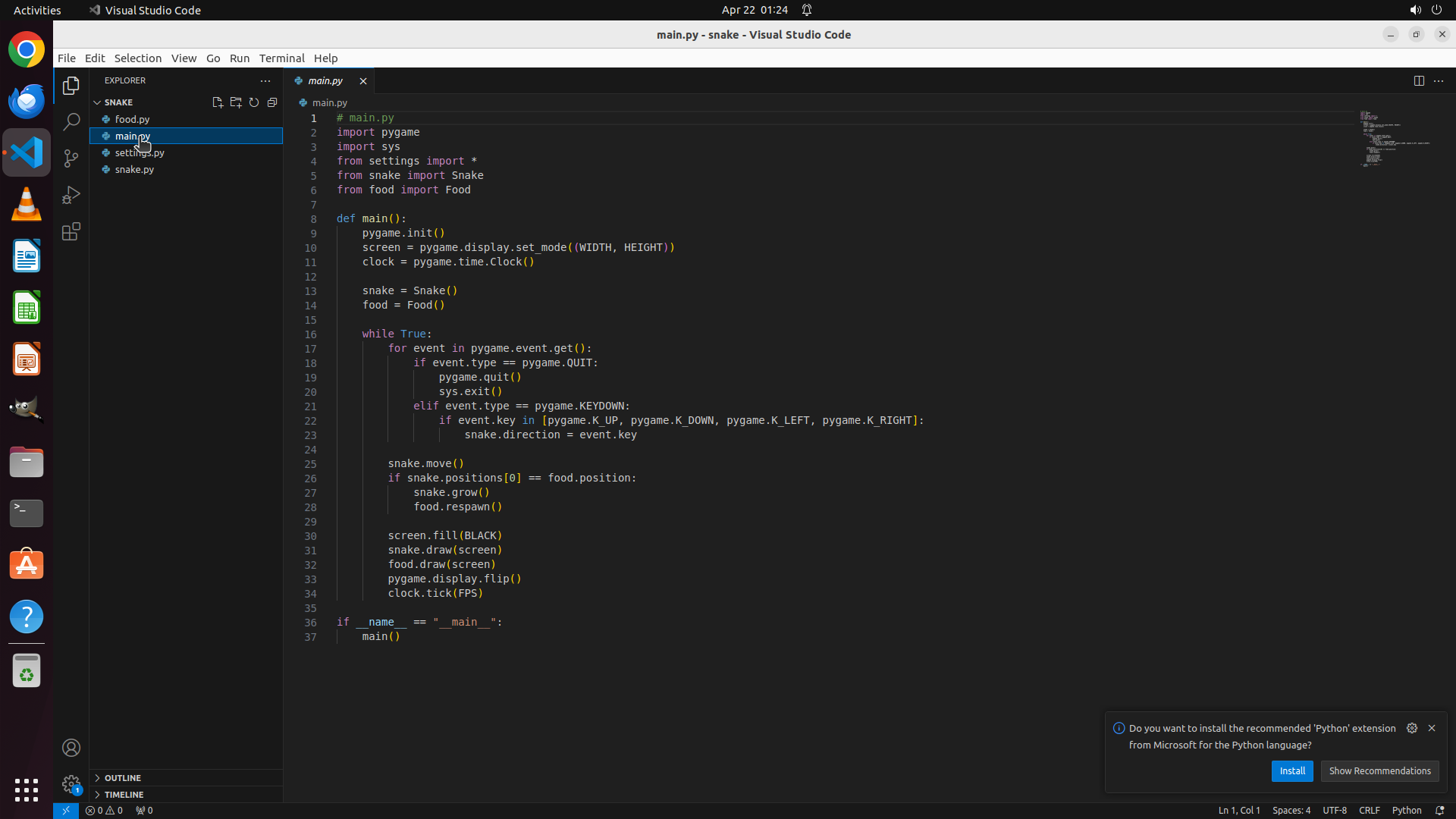Image resolution: width=1456 pixels, height=819 pixels.
Task: Open the Source Control view
Action: point(71,158)
